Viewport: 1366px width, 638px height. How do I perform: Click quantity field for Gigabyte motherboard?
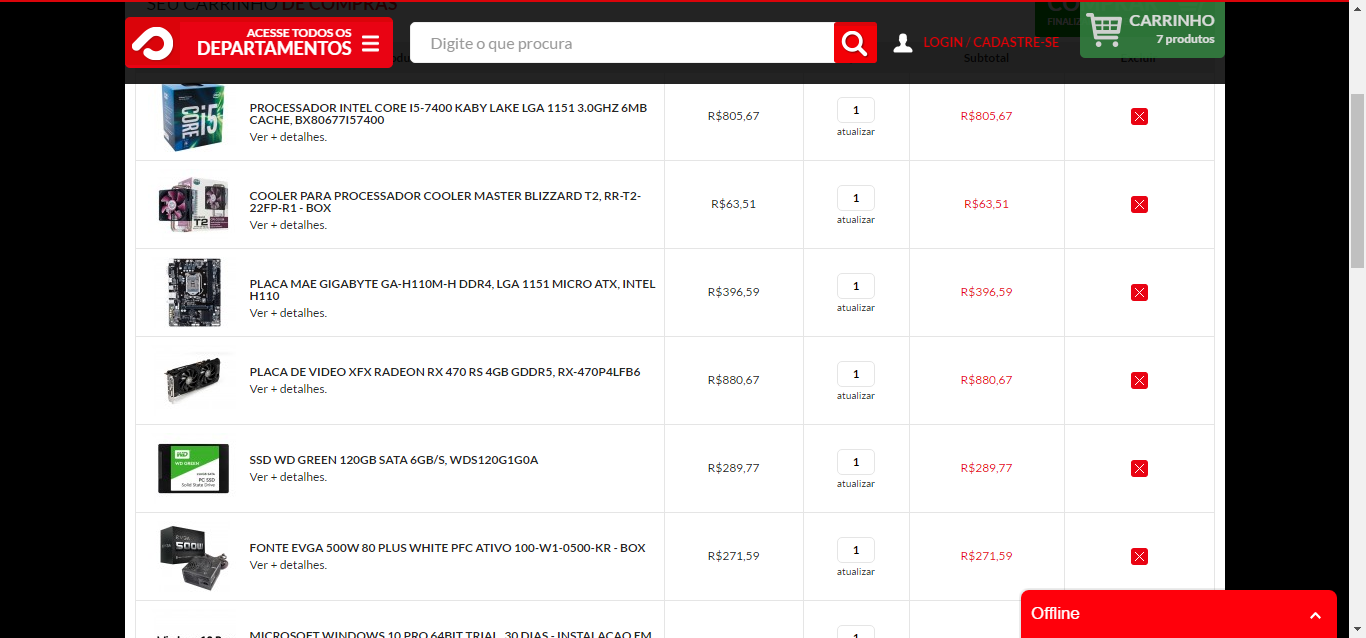pos(856,286)
